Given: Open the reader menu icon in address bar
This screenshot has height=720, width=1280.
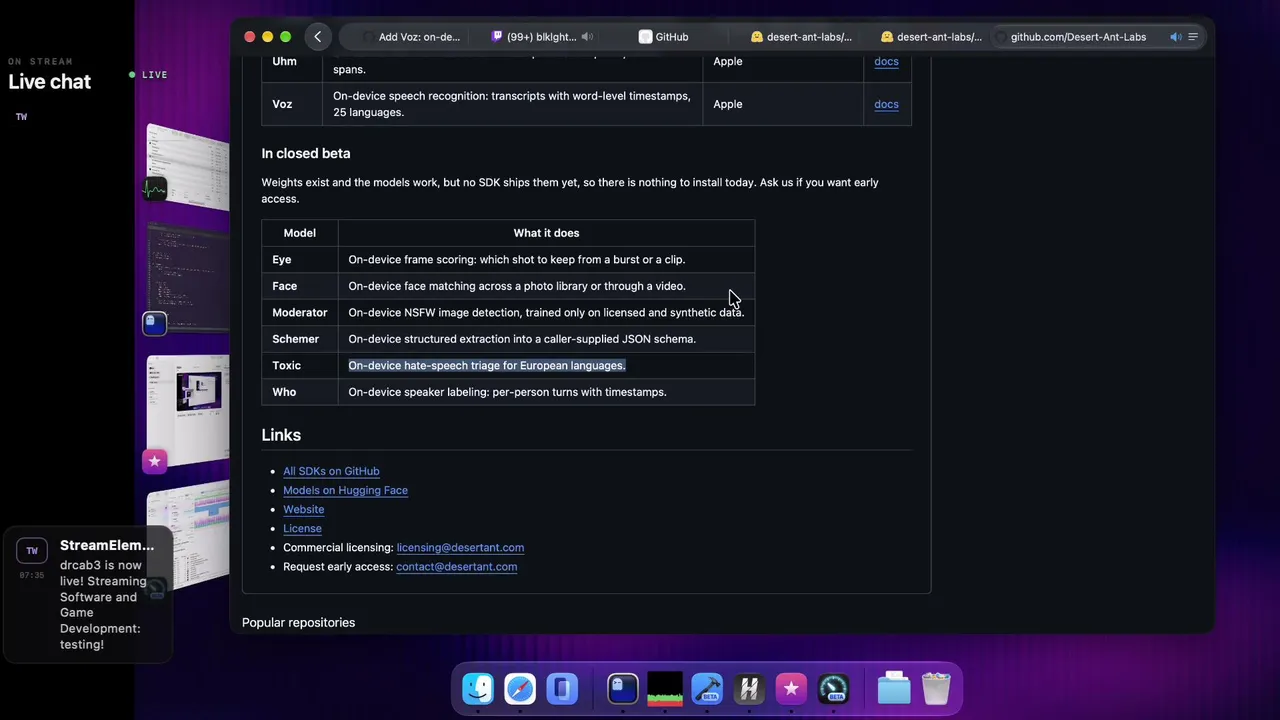Looking at the screenshot, I should point(1193,37).
